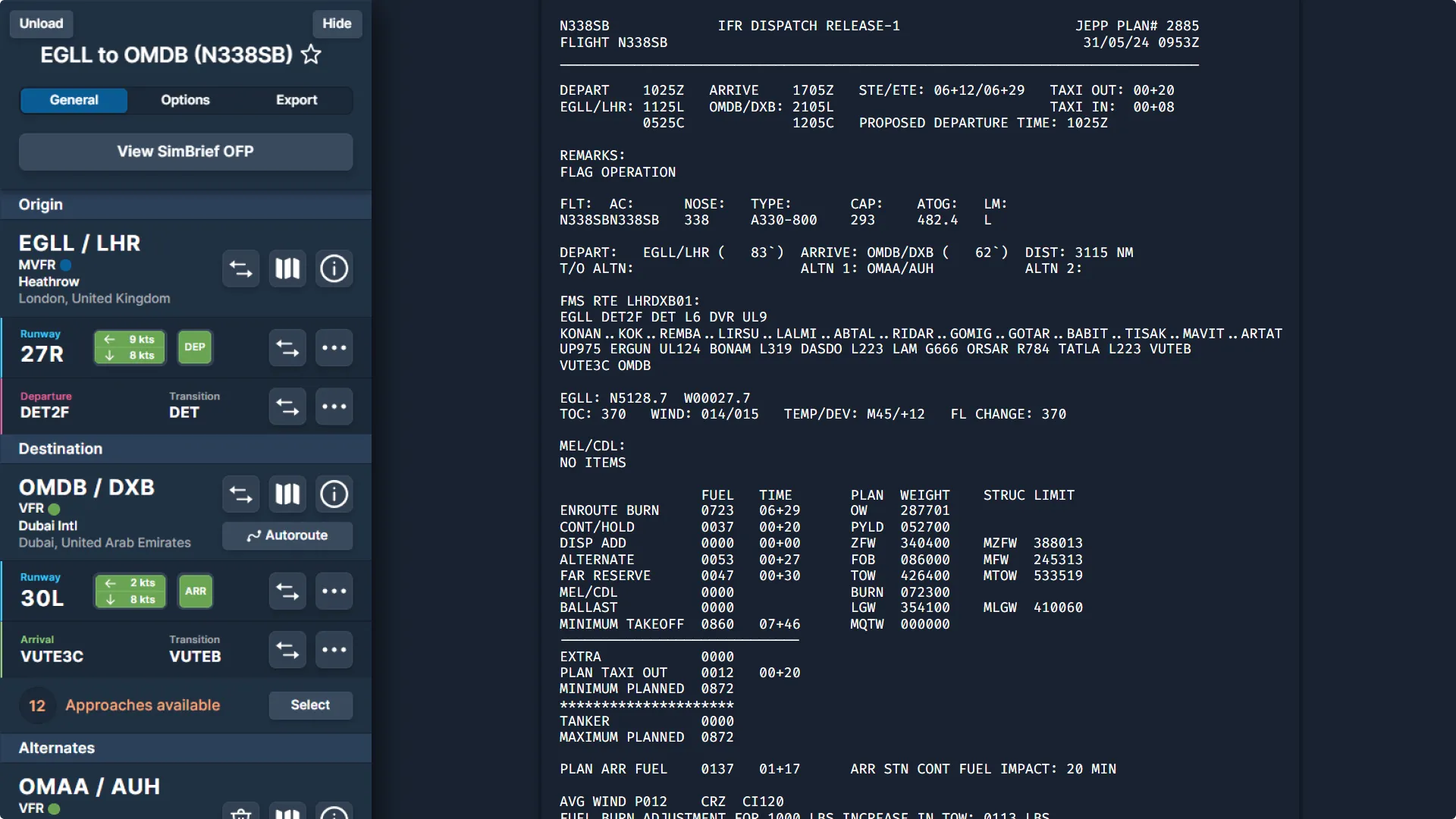Switch to the Options tab
Image resolution: width=1456 pixels, height=819 pixels.
pyautogui.click(x=185, y=100)
